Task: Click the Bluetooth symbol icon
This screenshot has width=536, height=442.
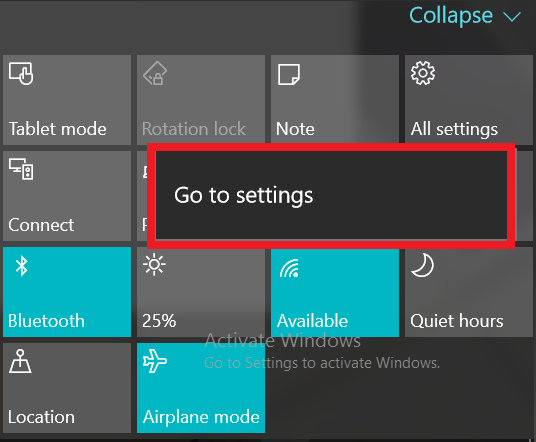Action: click(x=22, y=266)
